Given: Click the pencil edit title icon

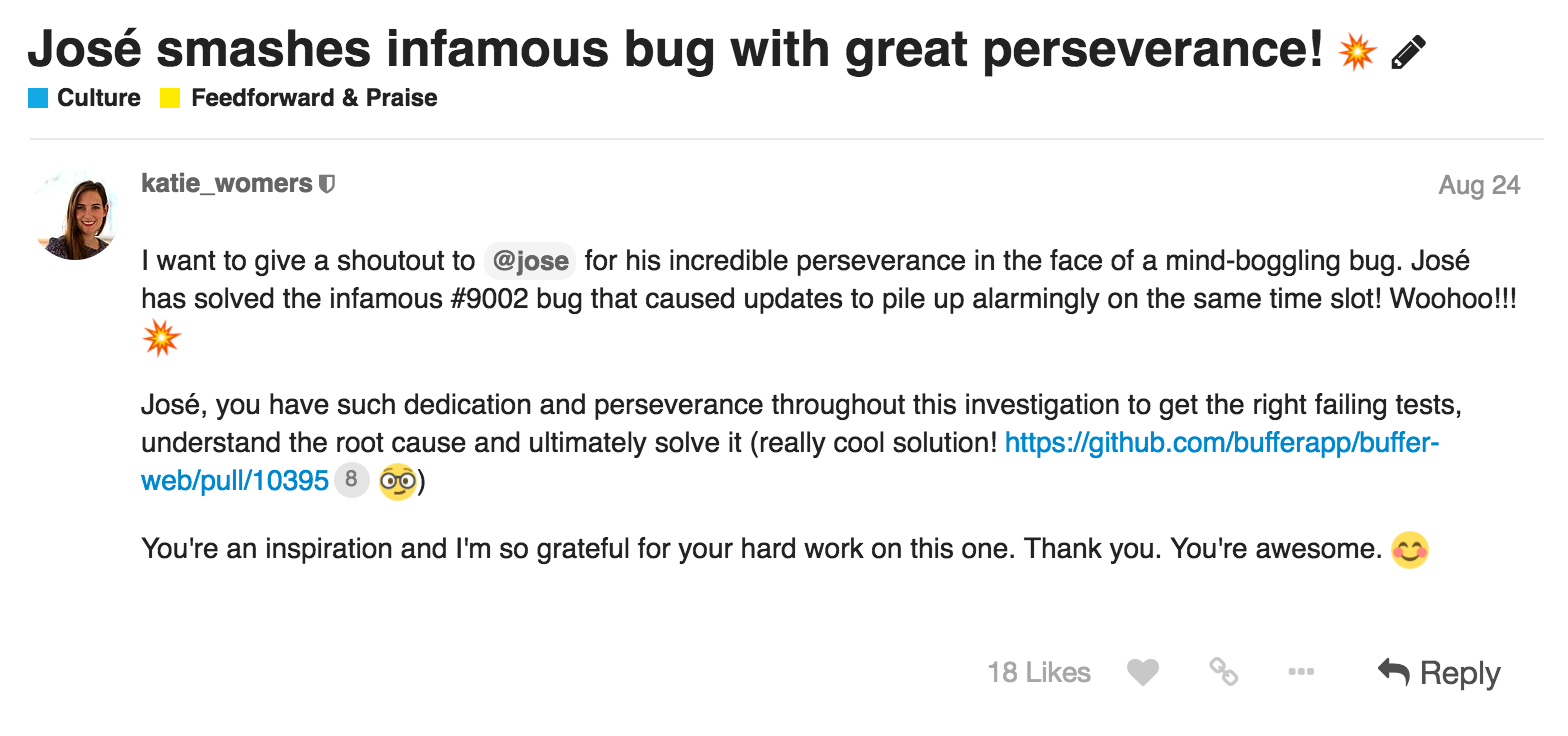Looking at the screenshot, I should click(x=1408, y=52).
